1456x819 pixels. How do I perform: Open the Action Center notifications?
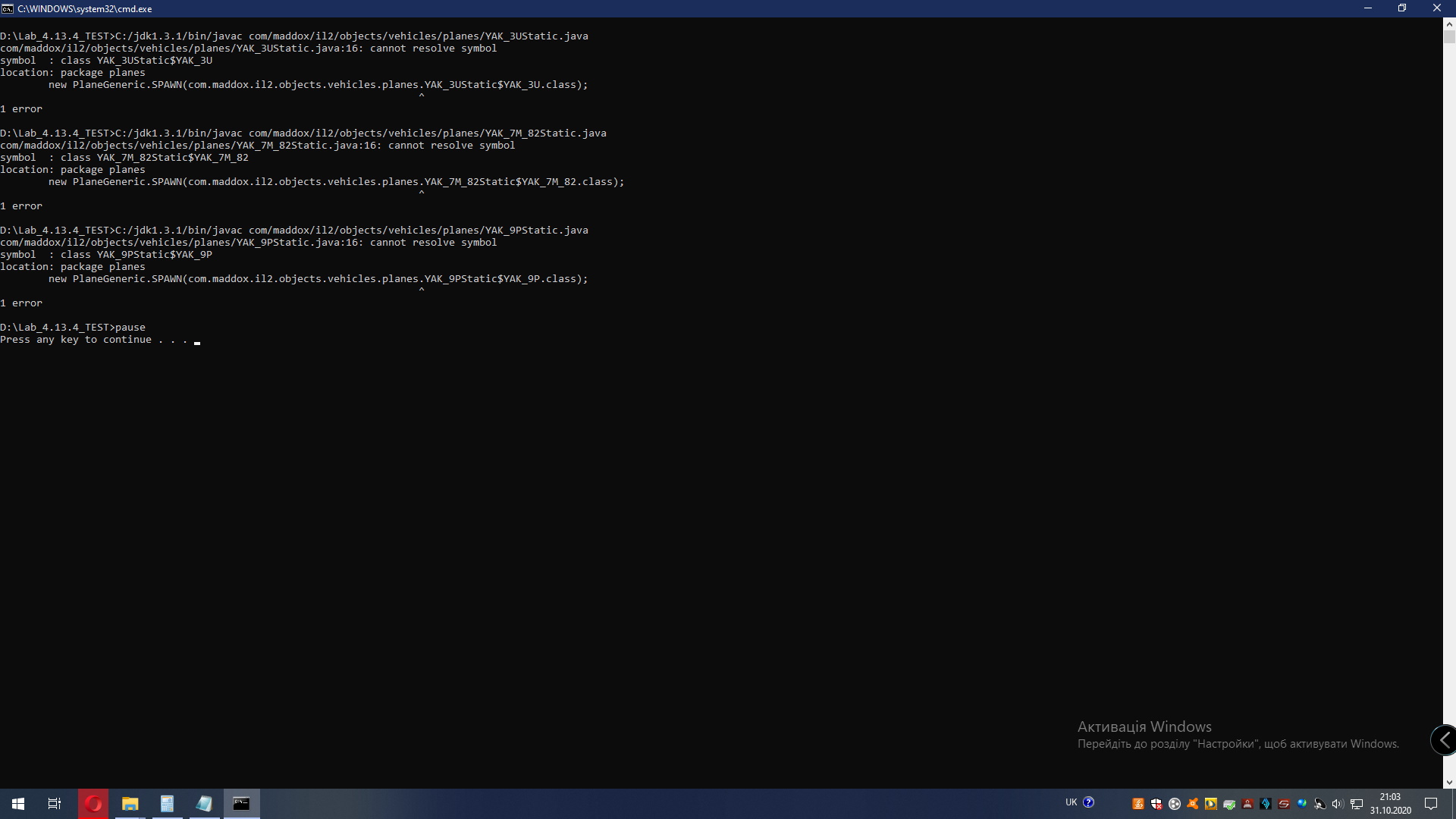pos(1431,804)
